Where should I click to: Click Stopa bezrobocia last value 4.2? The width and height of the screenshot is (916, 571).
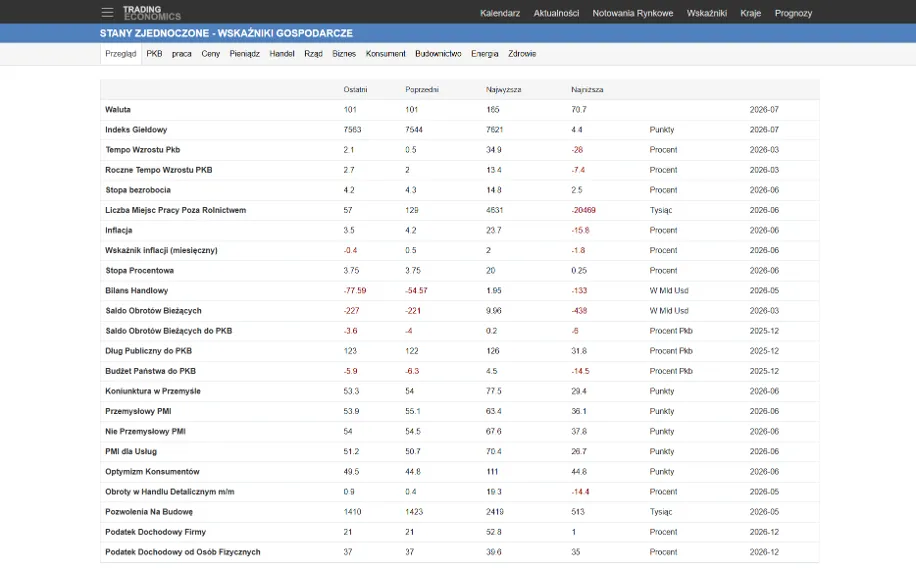point(349,190)
